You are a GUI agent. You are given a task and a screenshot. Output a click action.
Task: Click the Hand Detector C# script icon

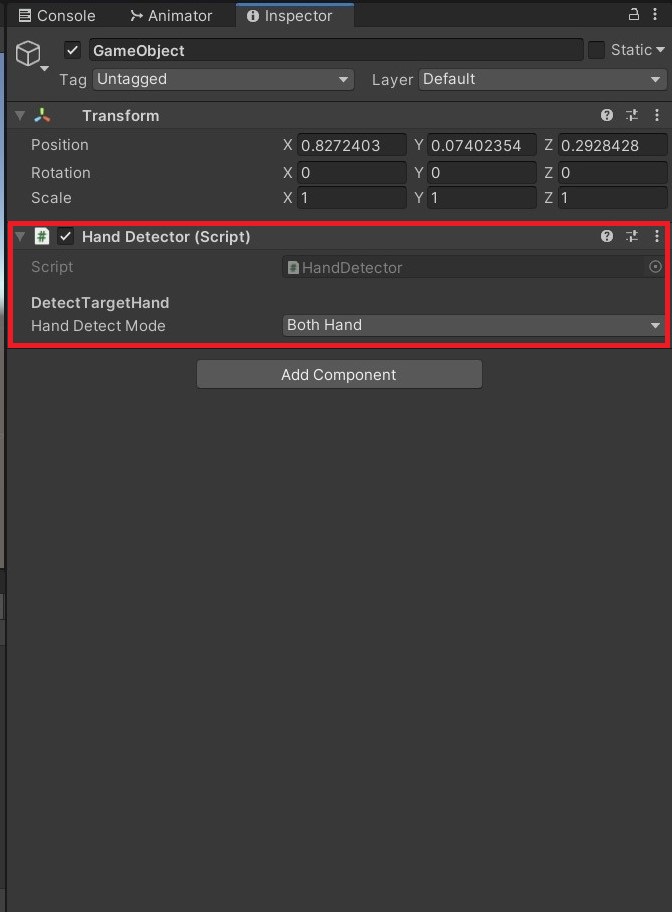point(42,236)
